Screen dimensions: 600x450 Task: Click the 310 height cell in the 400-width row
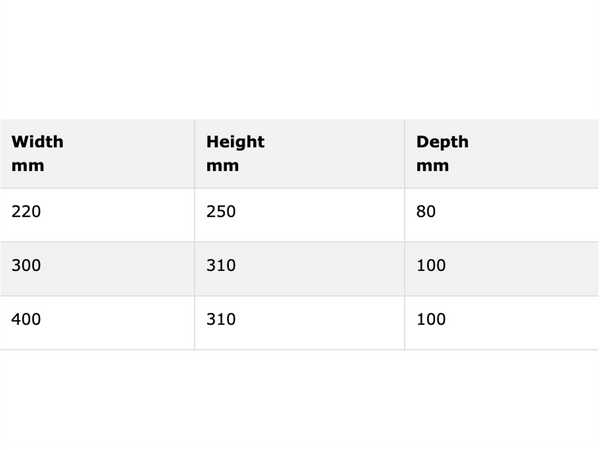[300, 323]
